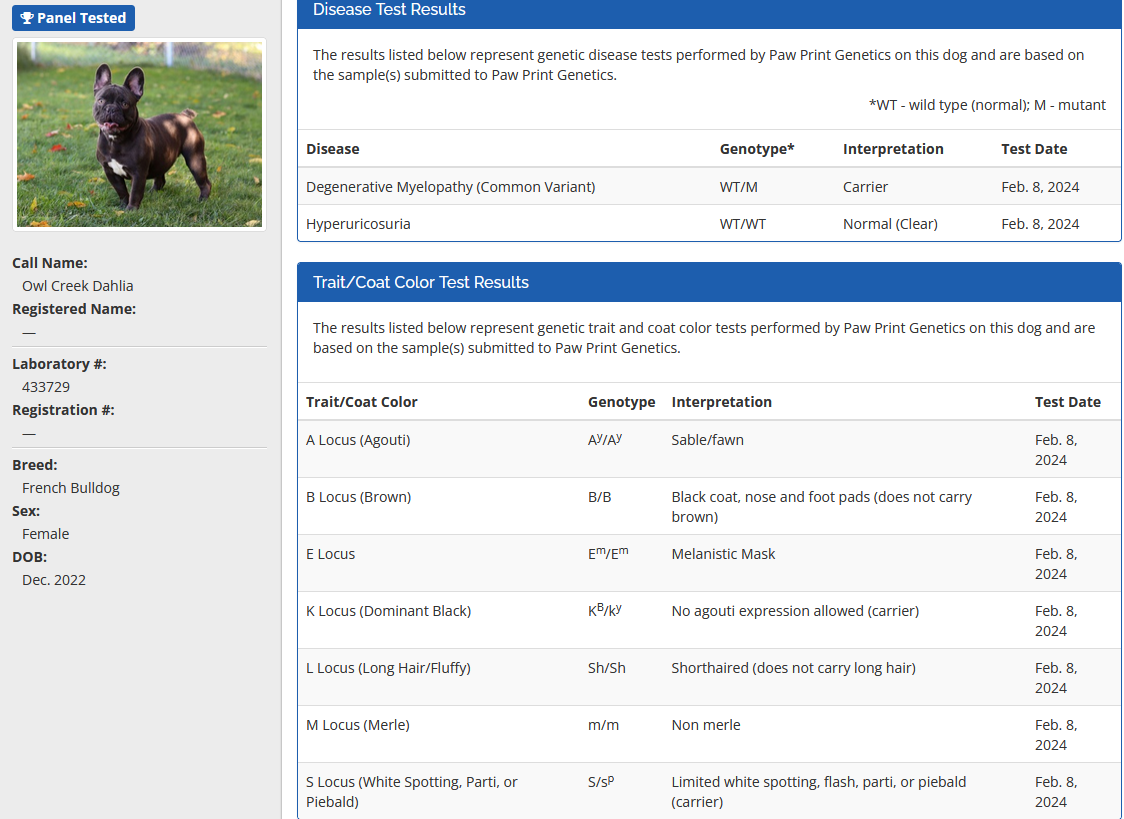Click L Locus (Long Hair/Fluffy) trait name
Screen dimensions: 1124x819
[x=388, y=668]
